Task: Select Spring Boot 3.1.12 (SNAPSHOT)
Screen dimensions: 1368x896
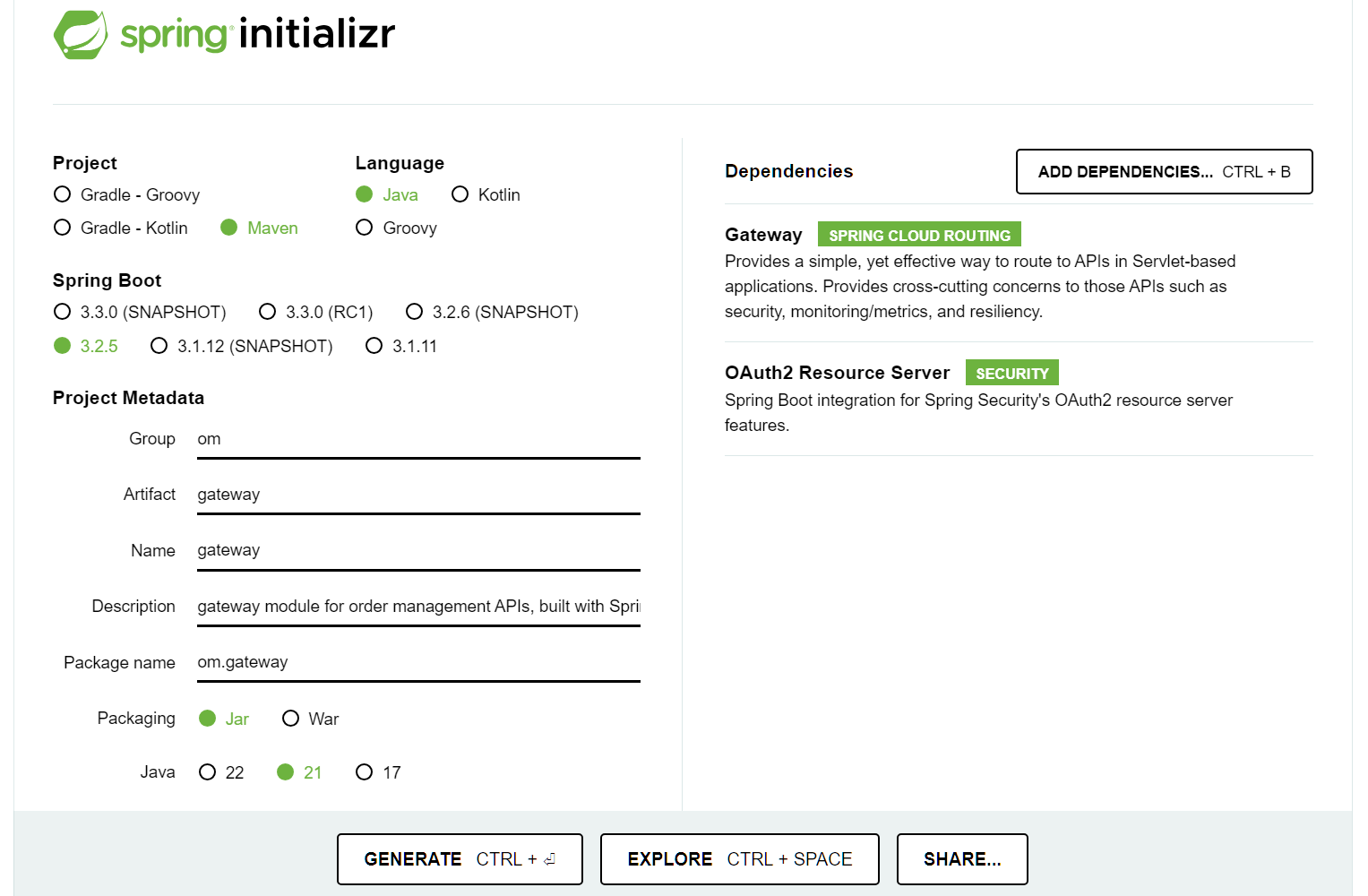Action: click(x=242, y=346)
